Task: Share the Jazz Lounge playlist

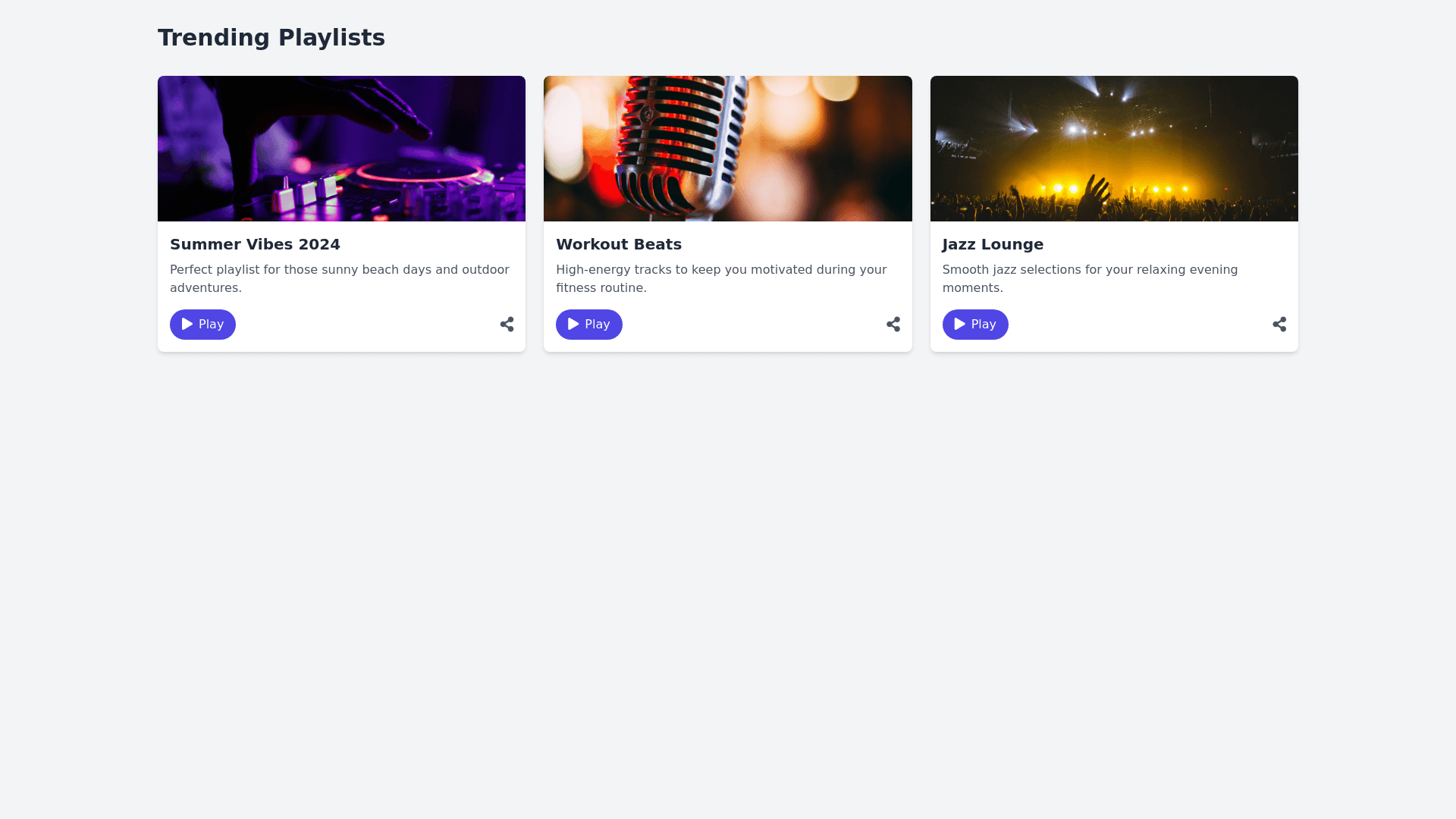Action: [1279, 325]
